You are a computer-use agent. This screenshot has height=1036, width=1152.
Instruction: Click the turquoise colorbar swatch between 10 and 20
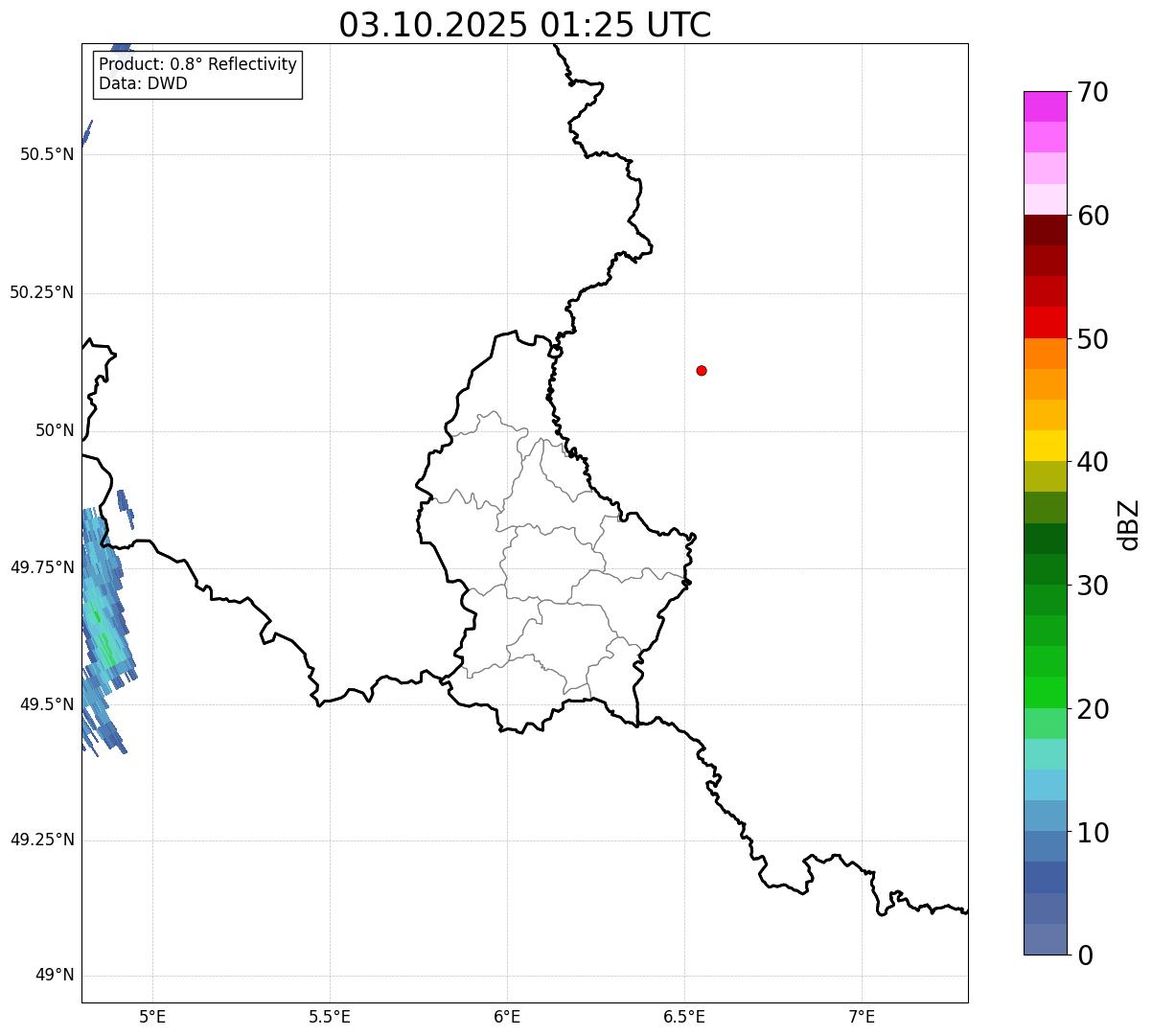tap(1045, 754)
